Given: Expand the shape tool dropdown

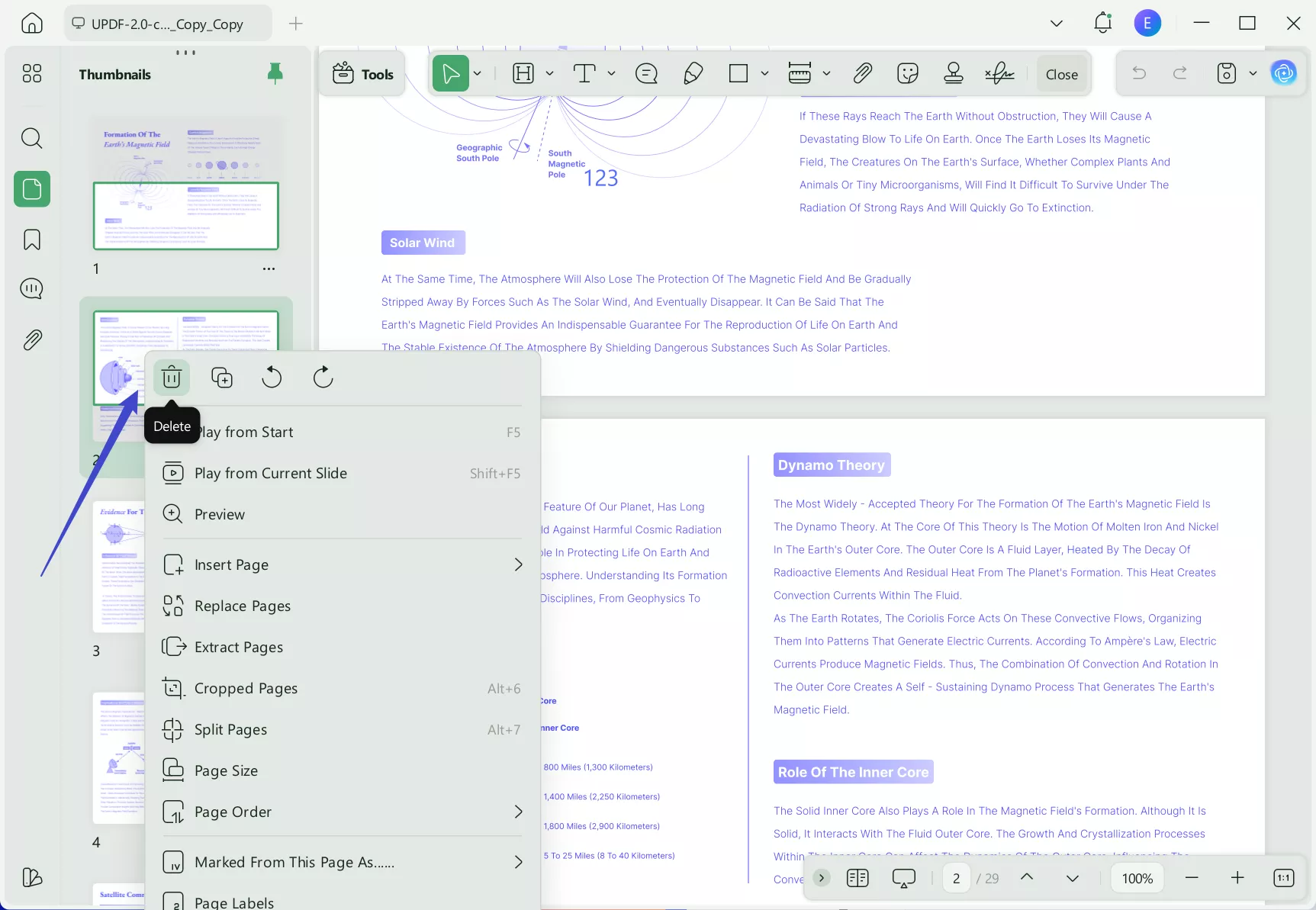Looking at the screenshot, I should click(x=764, y=73).
